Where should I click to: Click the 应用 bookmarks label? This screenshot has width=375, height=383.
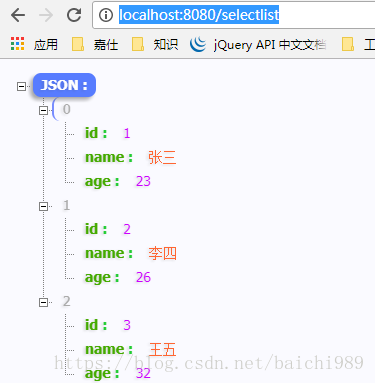pyautogui.click(x=46, y=44)
